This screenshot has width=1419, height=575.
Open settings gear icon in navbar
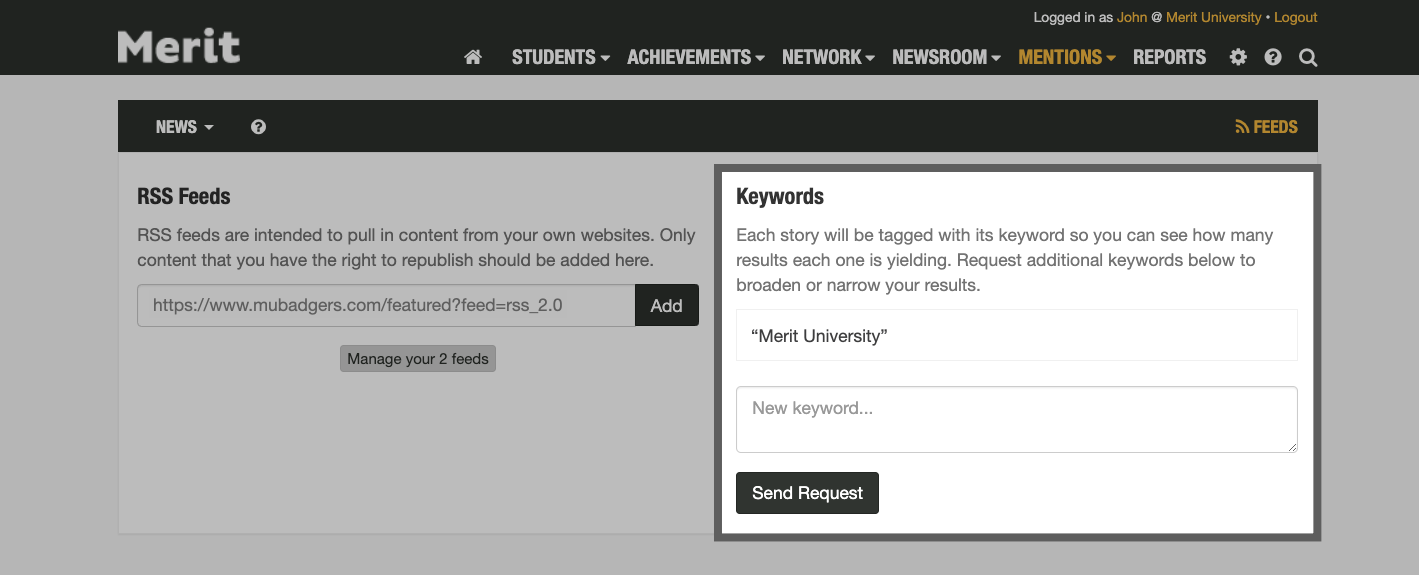1238,57
